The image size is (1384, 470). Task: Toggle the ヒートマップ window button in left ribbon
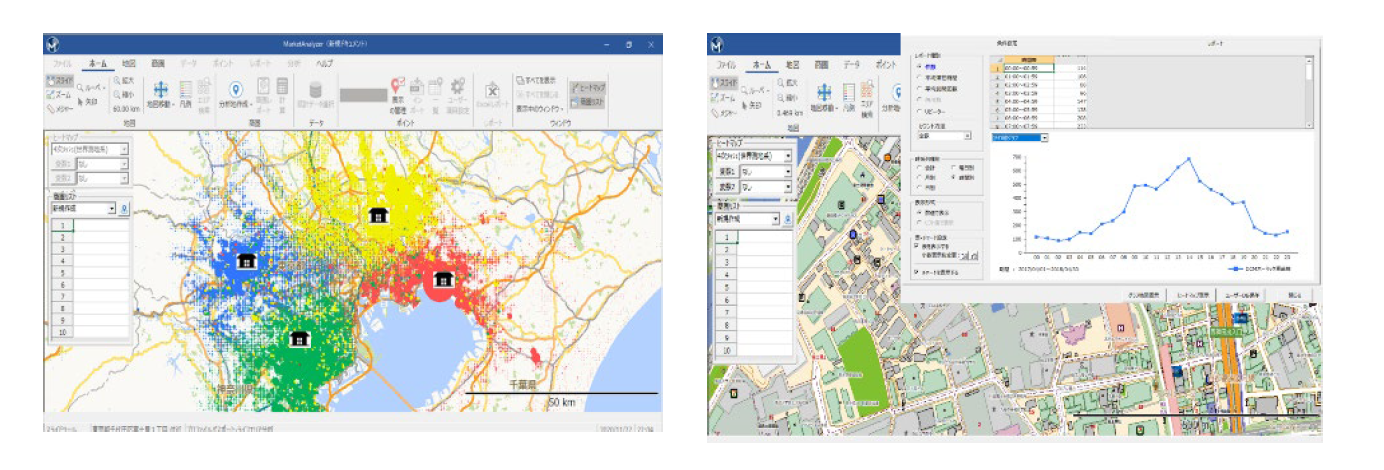(587, 88)
